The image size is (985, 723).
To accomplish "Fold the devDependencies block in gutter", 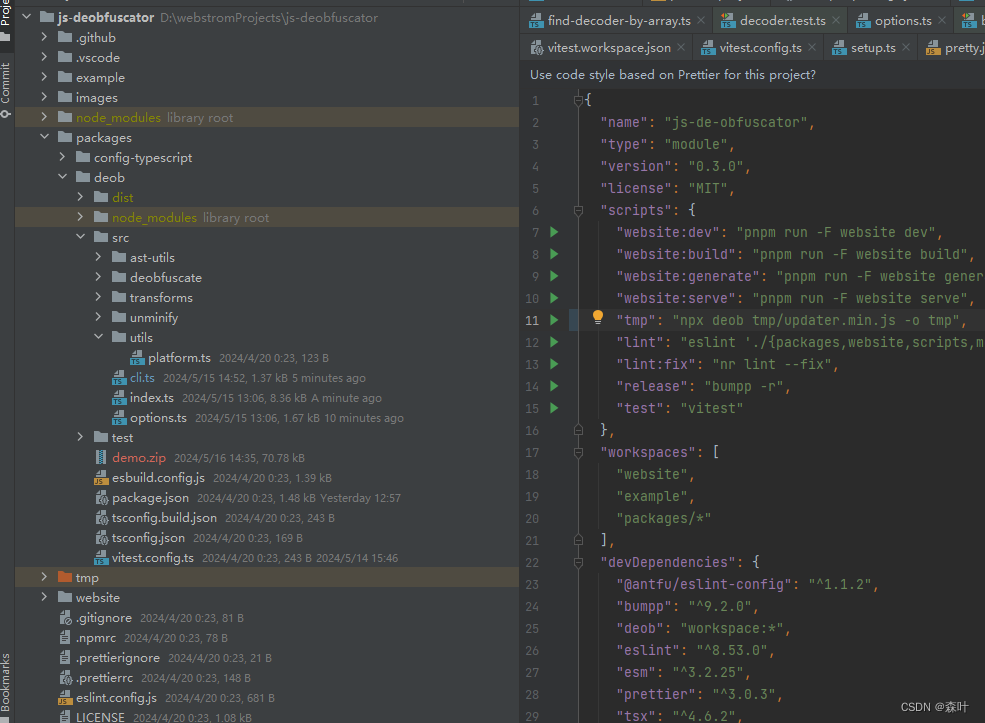I will 579,562.
